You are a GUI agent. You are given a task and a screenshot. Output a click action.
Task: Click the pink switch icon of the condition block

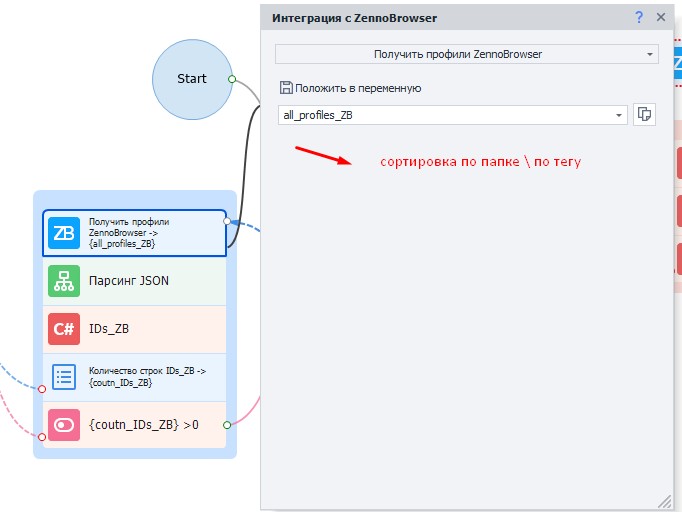(x=64, y=425)
